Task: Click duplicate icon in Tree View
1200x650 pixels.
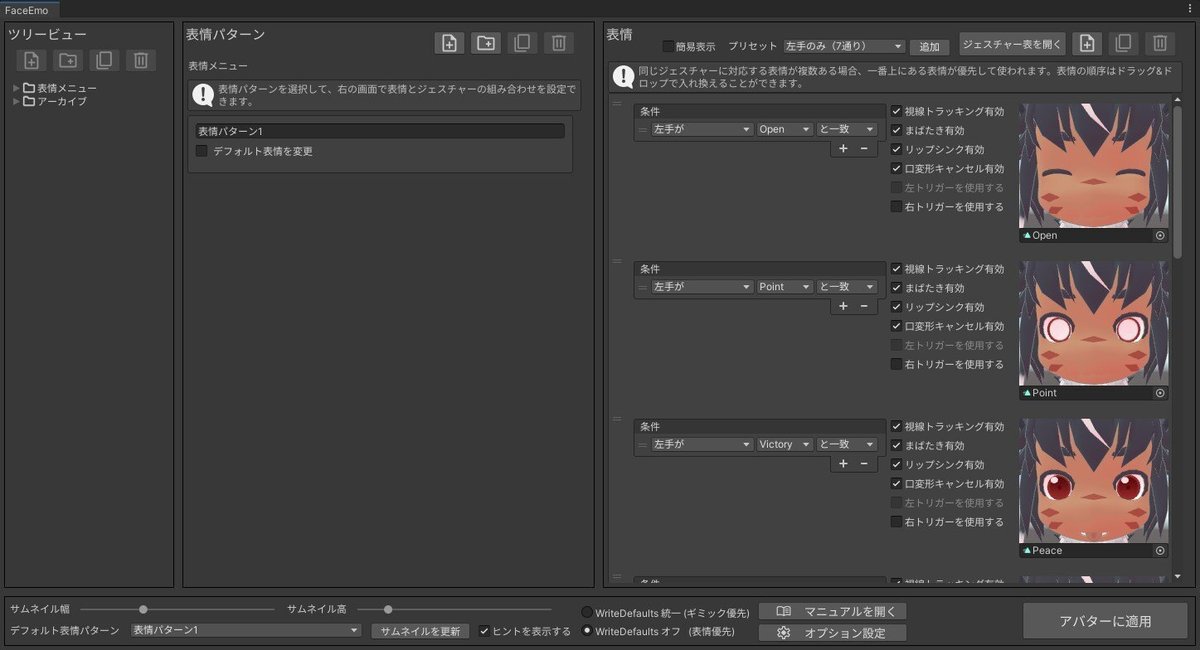Action: [104, 61]
